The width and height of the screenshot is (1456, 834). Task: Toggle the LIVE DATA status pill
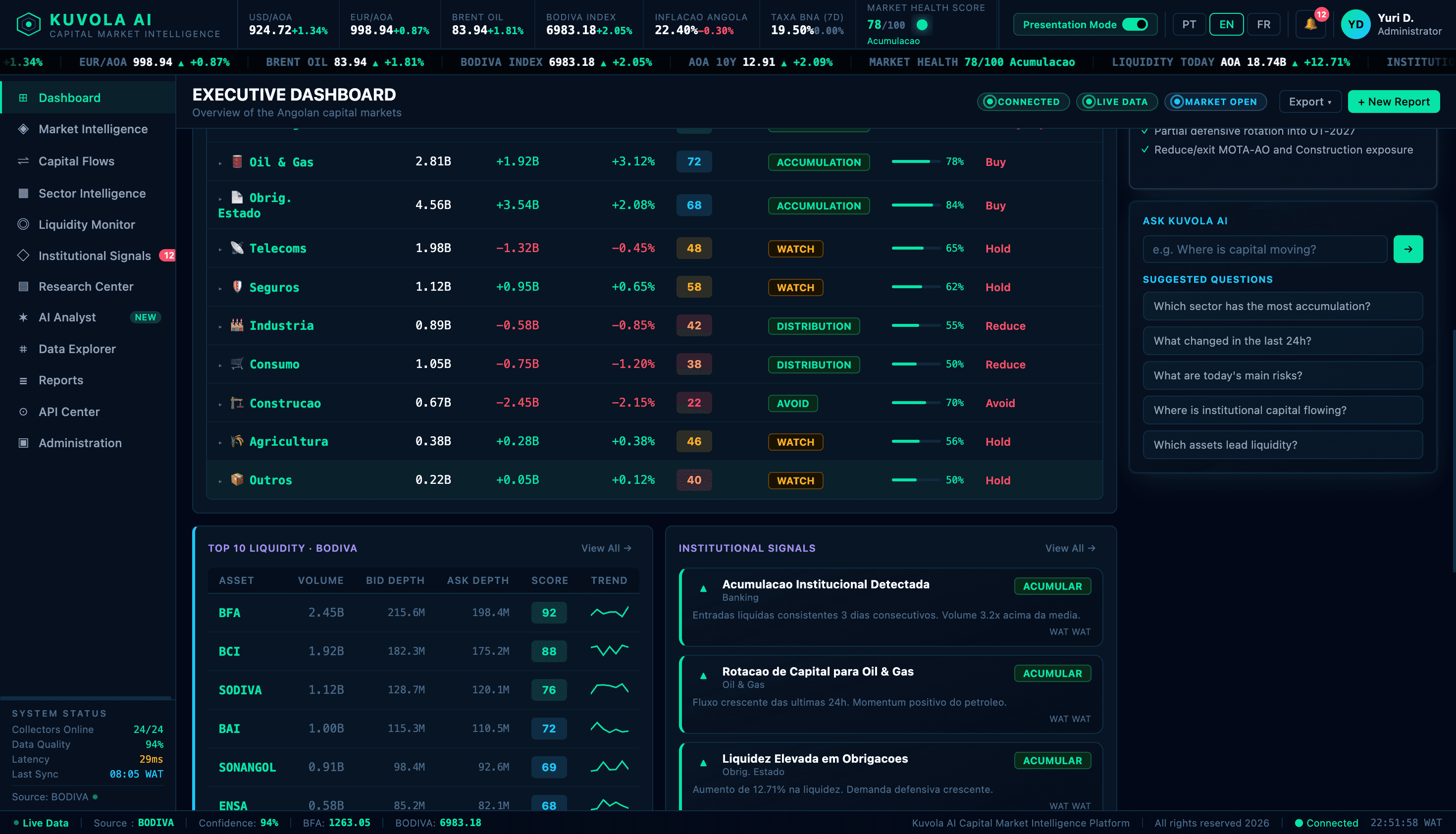(x=1116, y=102)
